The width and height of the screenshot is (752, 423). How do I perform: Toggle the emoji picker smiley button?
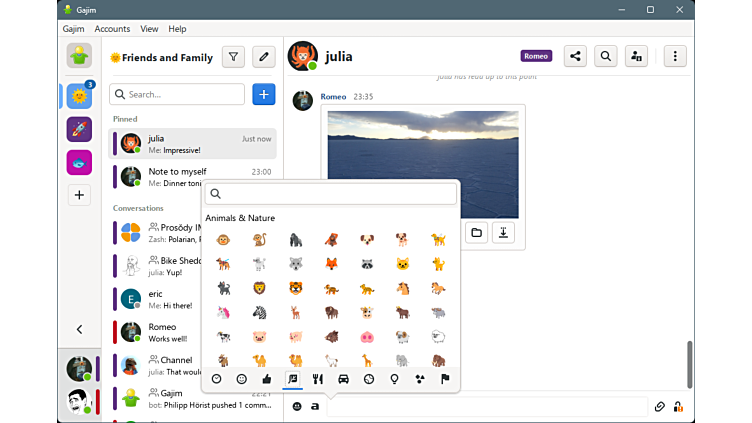coord(297,407)
